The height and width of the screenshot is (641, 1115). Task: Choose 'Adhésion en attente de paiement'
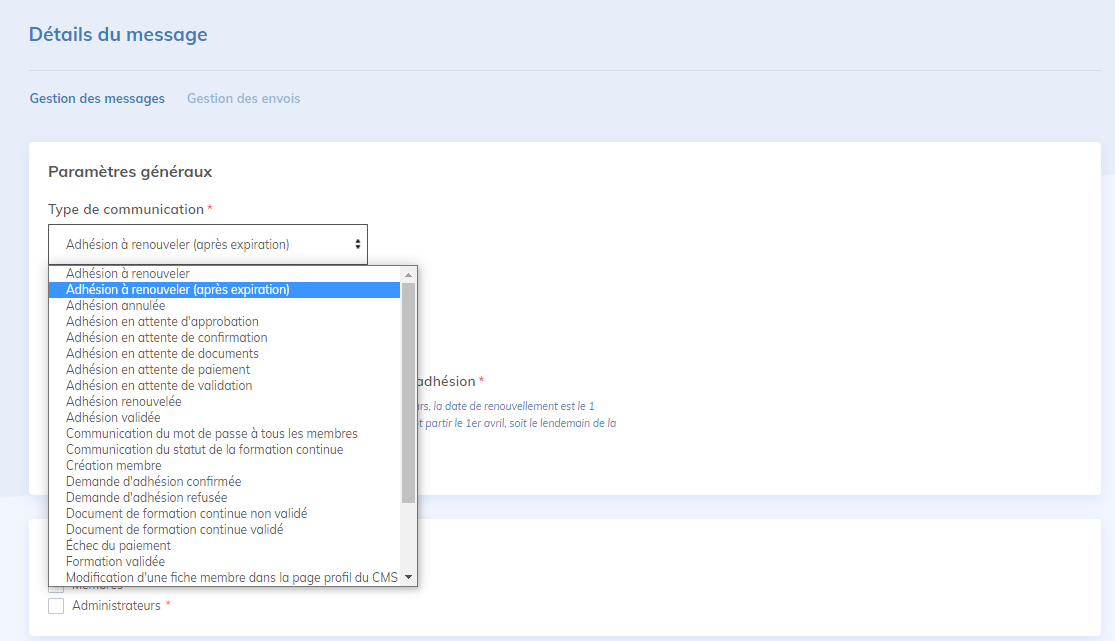tap(158, 370)
